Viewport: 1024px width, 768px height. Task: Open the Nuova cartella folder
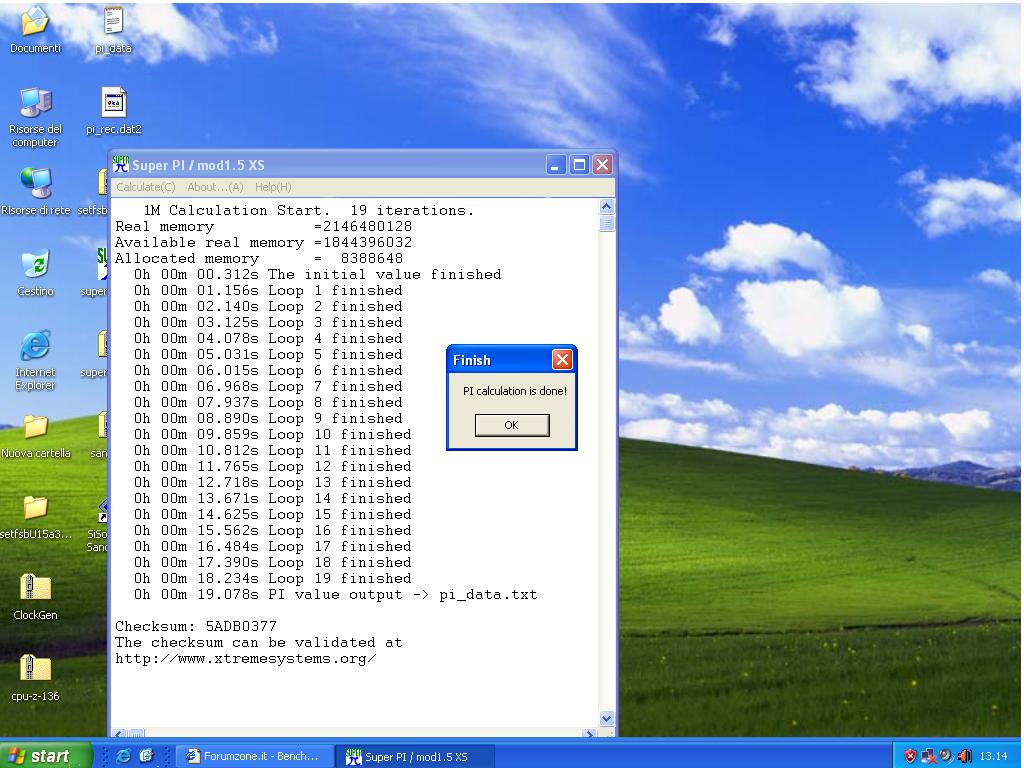click(x=35, y=428)
